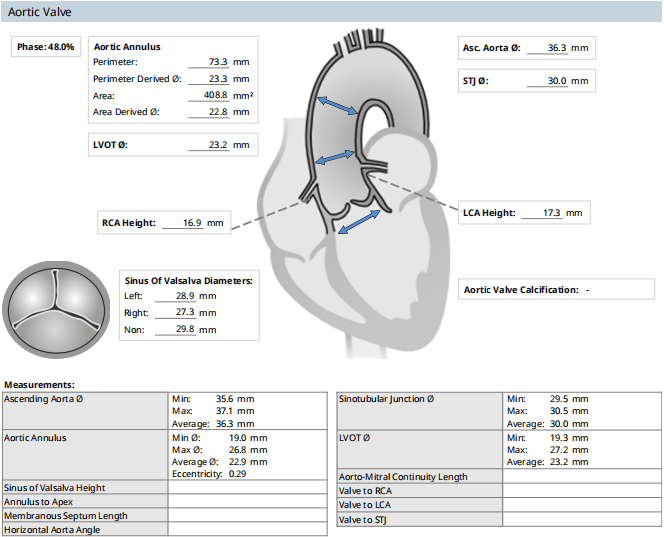Screen dimensions: 664x537
Task: Click the Phase 48.0% label box
Action: pos(46,48)
